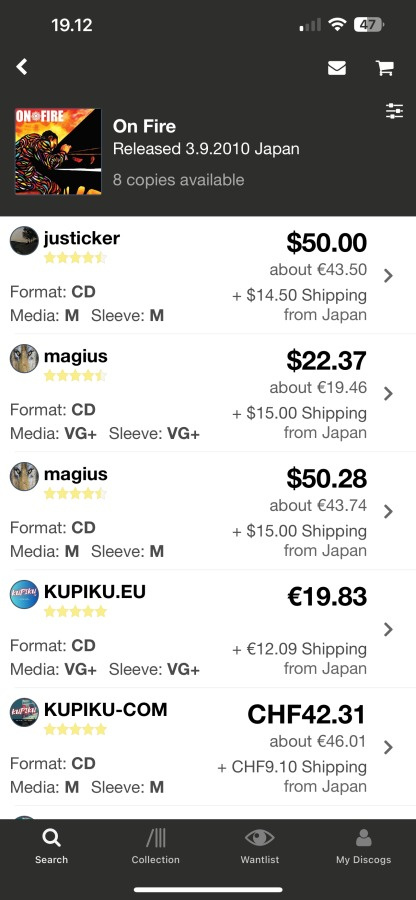Tap the KUPIKU.EU seller avatar
The height and width of the screenshot is (900, 416).
pos(24,594)
